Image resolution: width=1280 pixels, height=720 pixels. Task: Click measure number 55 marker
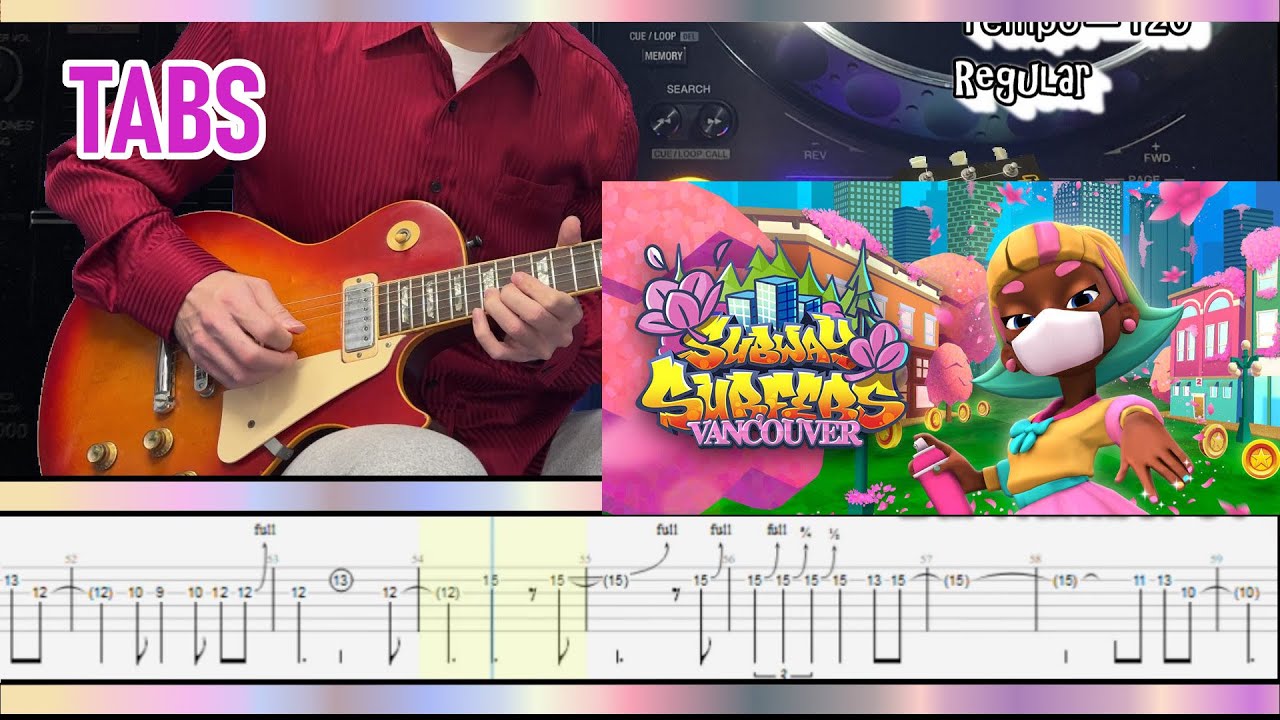coord(586,559)
